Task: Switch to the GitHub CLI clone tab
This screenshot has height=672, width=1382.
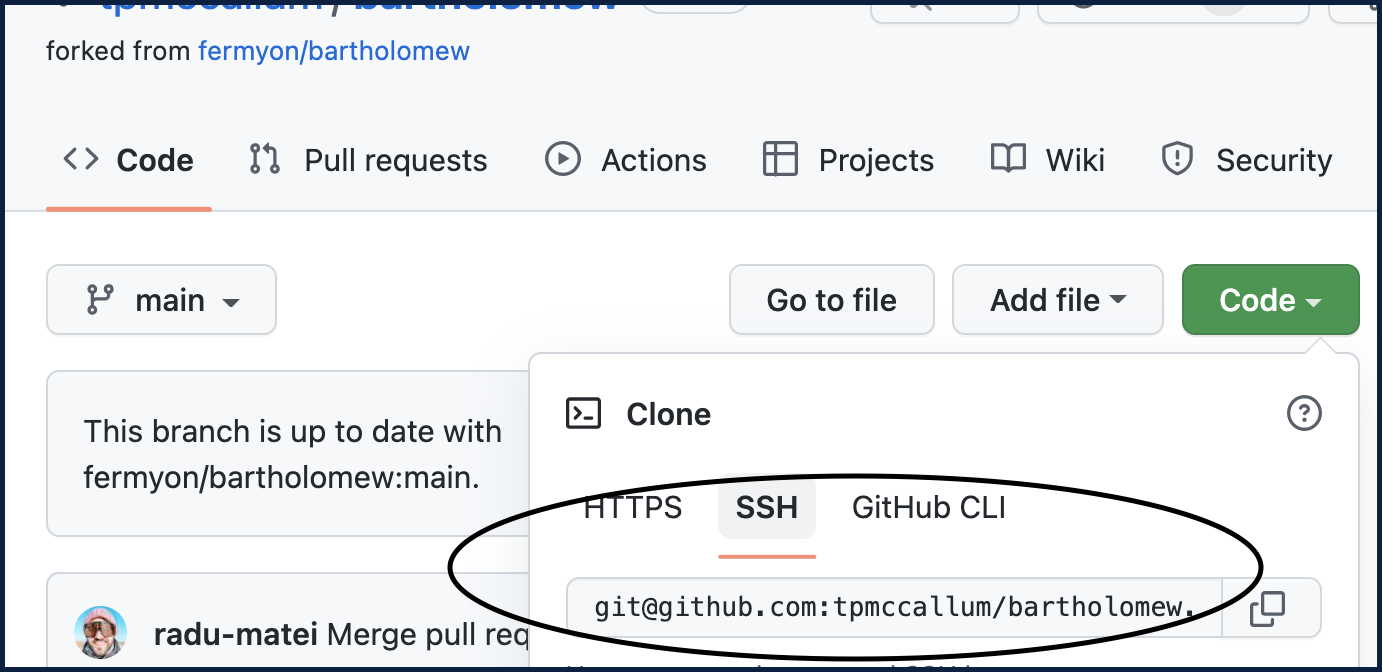Action: click(928, 508)
